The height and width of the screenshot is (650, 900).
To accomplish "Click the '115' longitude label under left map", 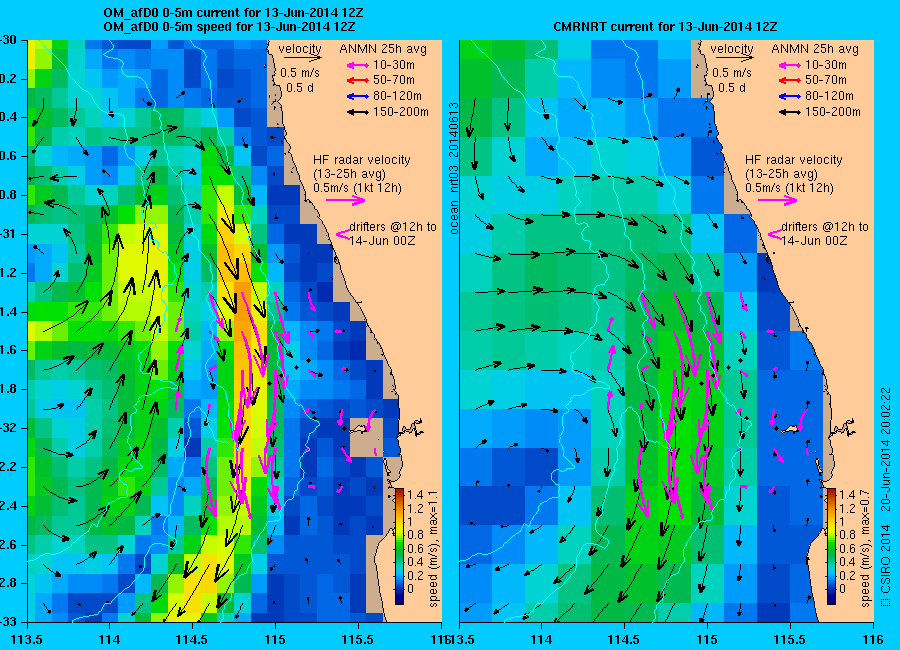I will [275, 639].
